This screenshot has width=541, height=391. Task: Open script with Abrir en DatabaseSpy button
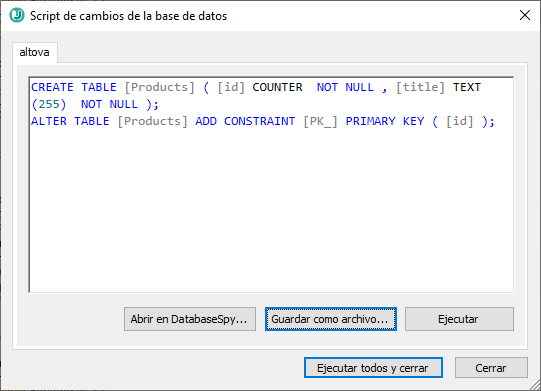190,319
